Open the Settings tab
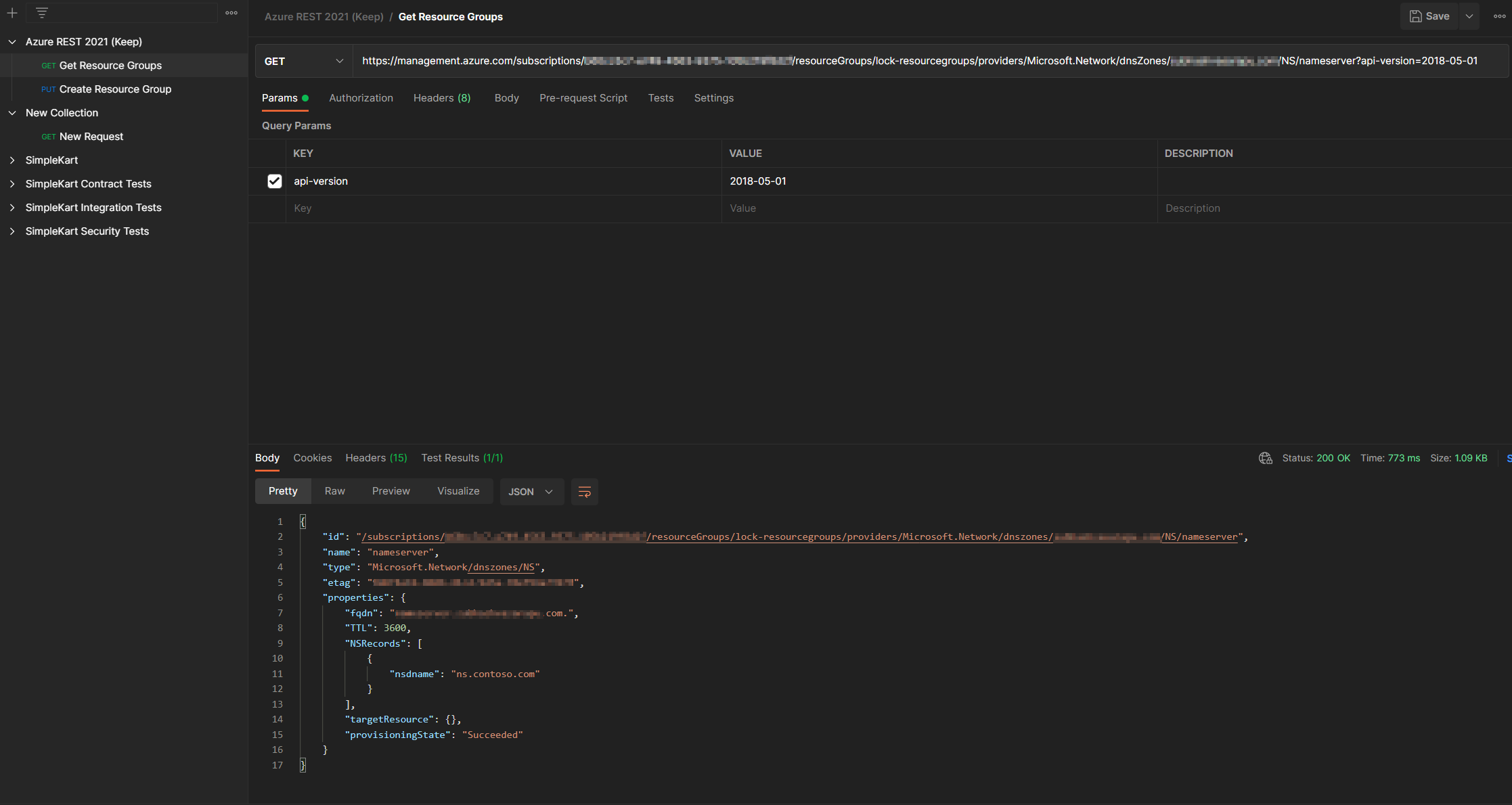The height and width of the screenshot is (805, 1512). point(714,98)
